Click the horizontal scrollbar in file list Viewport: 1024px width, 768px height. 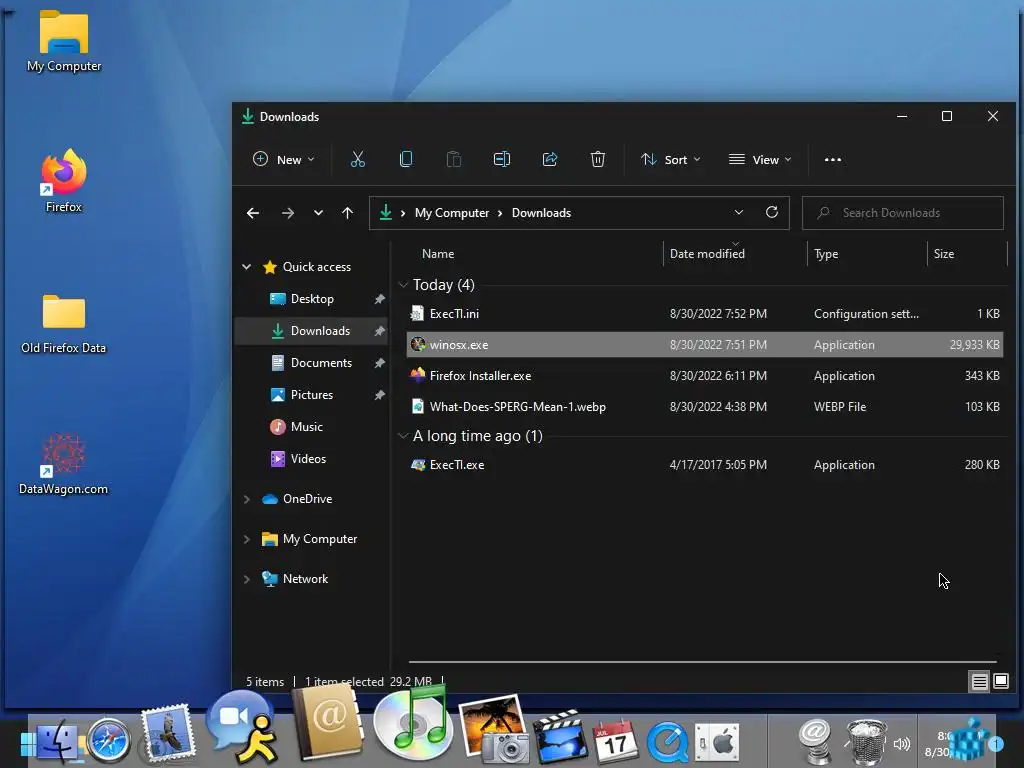(x=703, y=662)
